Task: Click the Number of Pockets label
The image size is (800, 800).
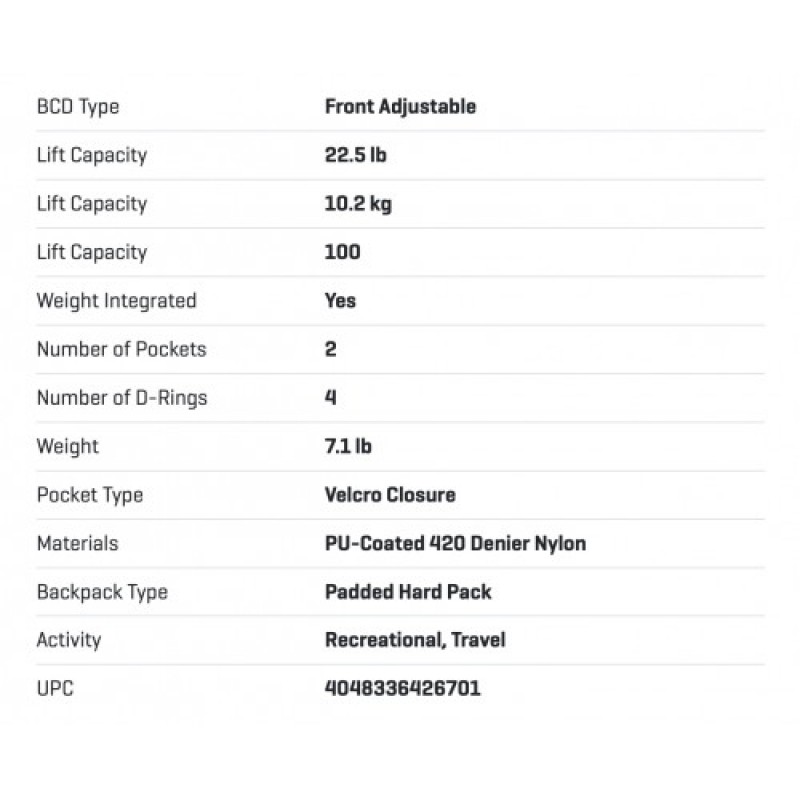Action: point(121,349)
